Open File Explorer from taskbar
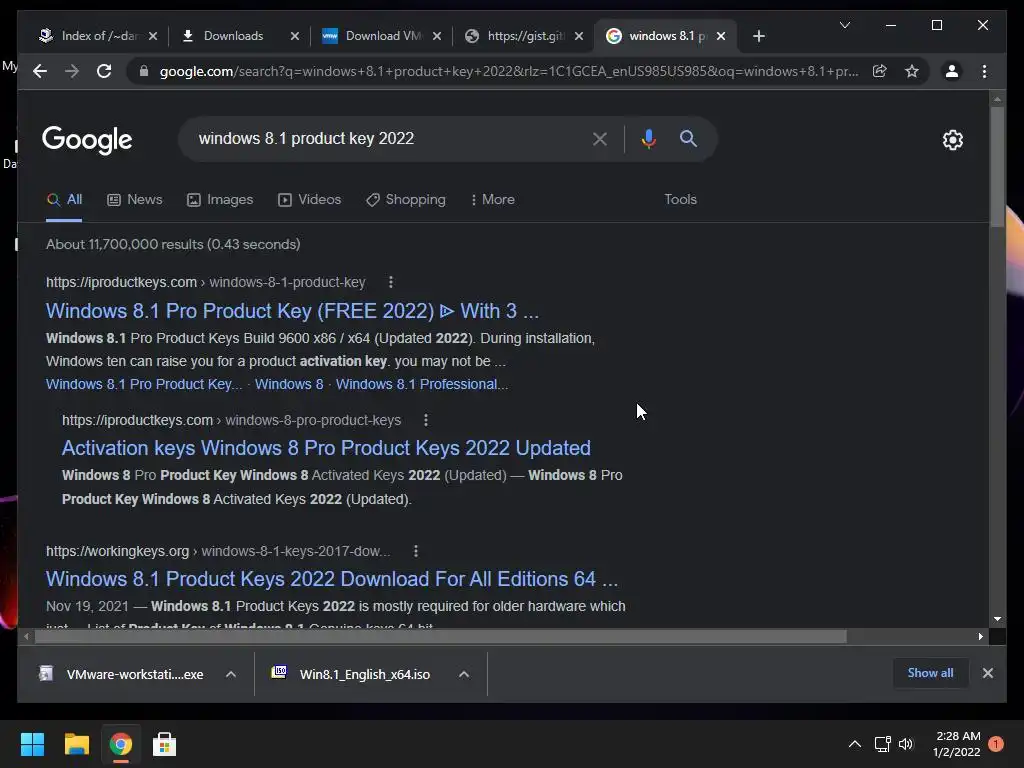Screen dimensions: 1024x768 [76, 744]
